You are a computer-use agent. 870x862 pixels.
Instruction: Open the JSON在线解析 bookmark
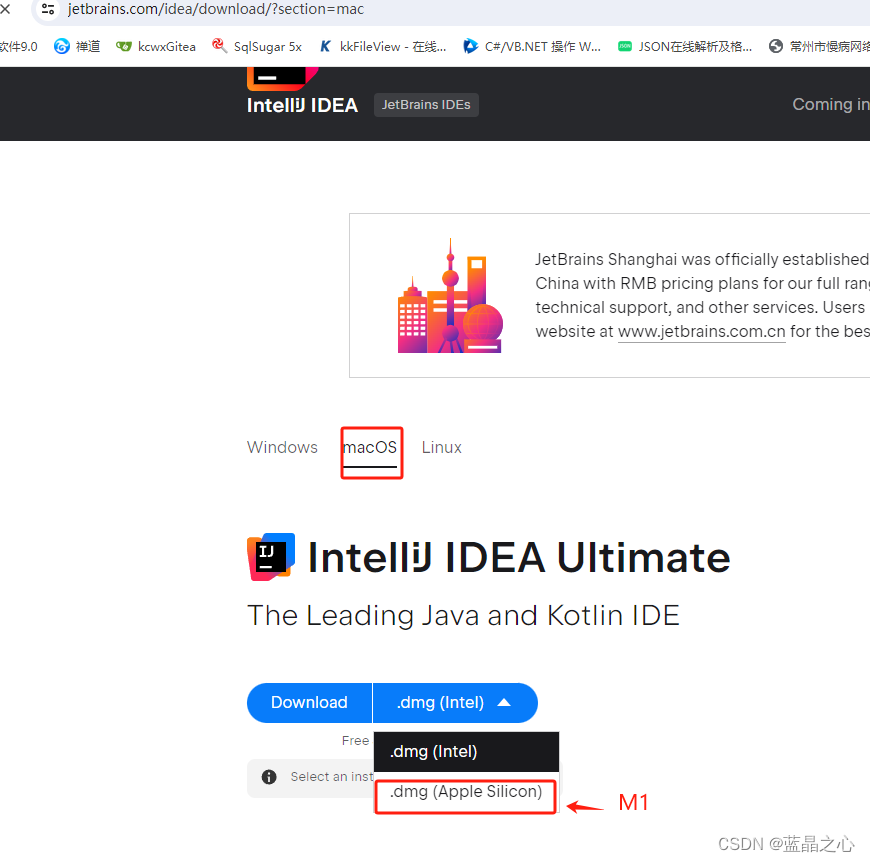tap(686, 47)
